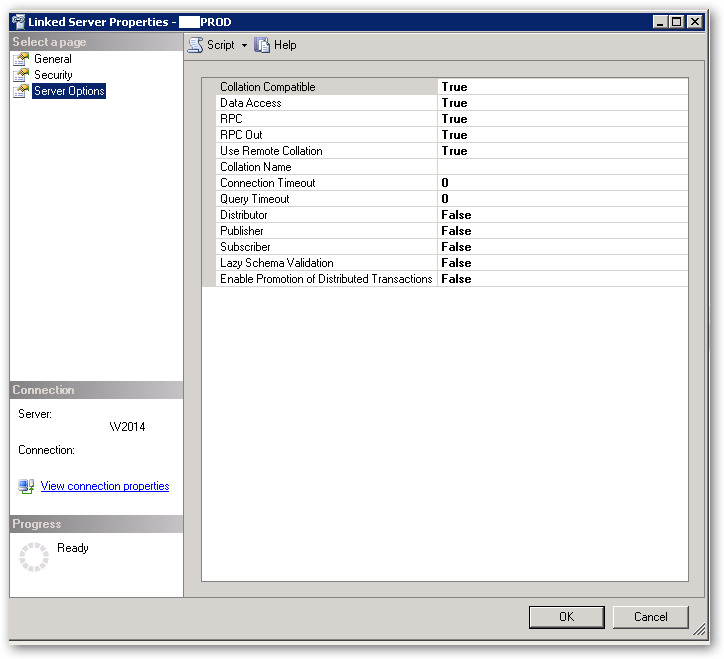
Task: Click the empty Collation Name value field
Action: [562, 167]
